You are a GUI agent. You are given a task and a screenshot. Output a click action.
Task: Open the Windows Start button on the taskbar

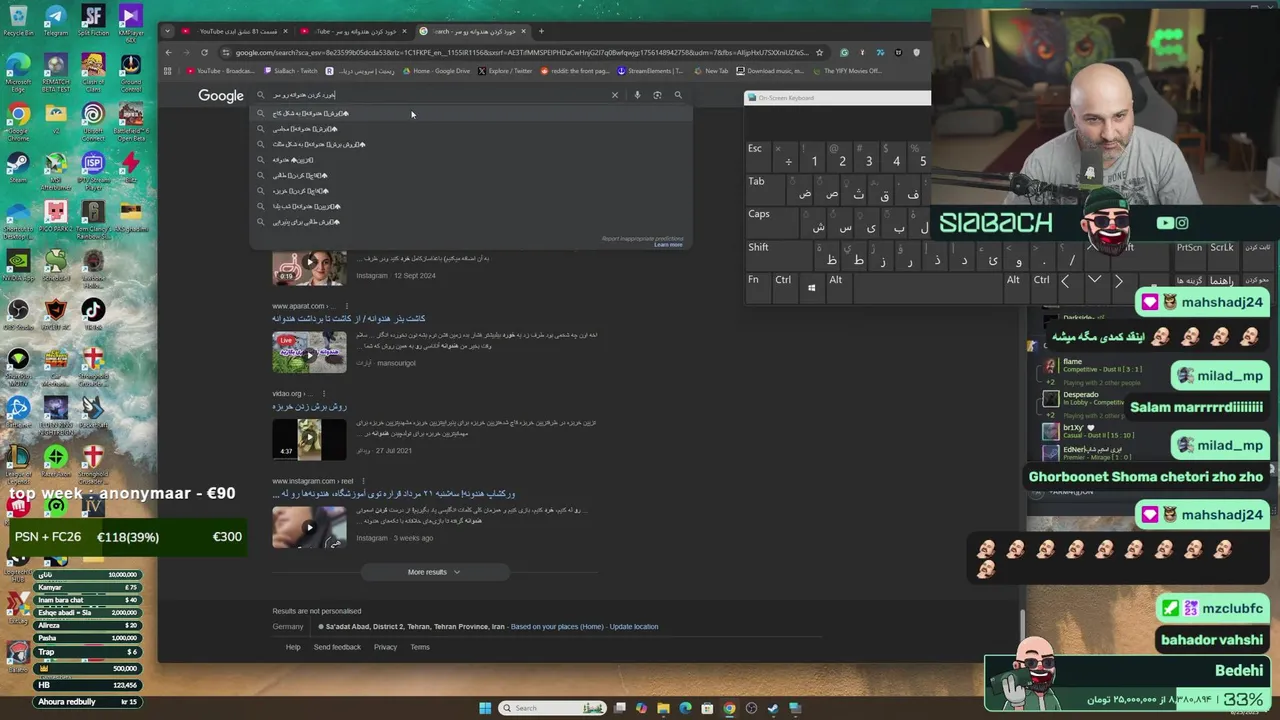(485, 708)
